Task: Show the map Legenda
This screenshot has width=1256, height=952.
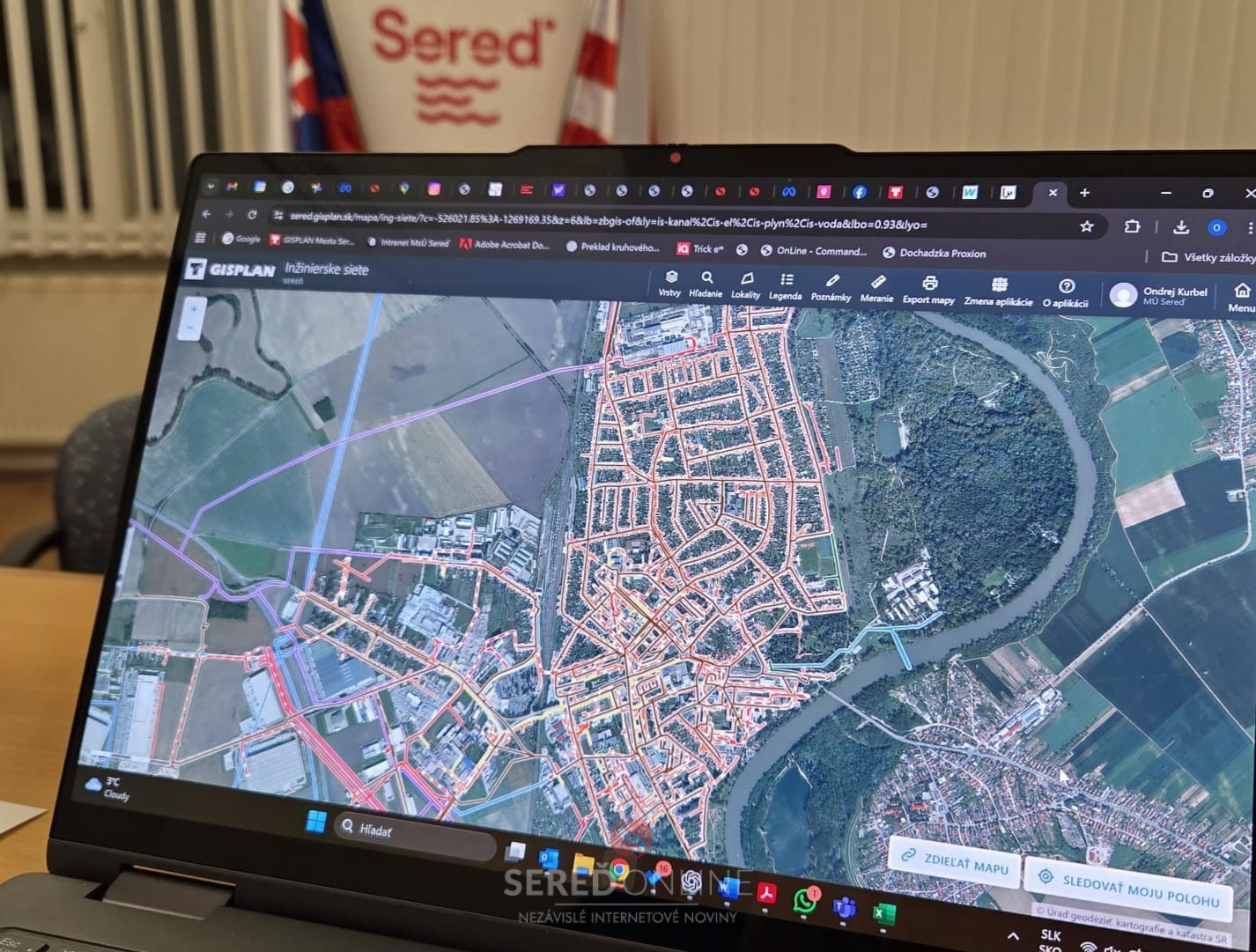Action: 786,286
